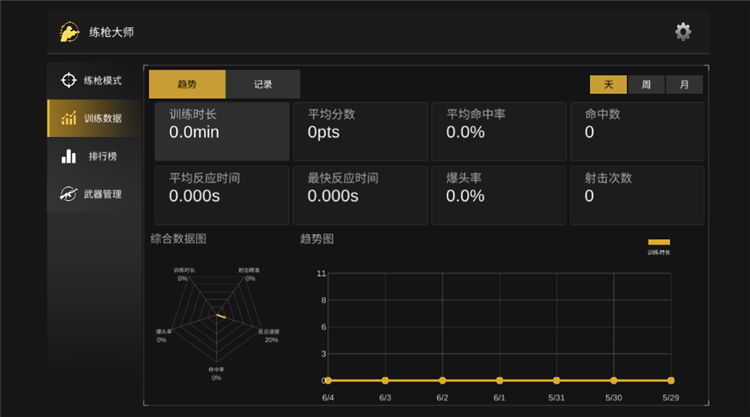Click the 趋势图 heading
The height and width of the screenshot is (417, 750).
tap(317, 239)
